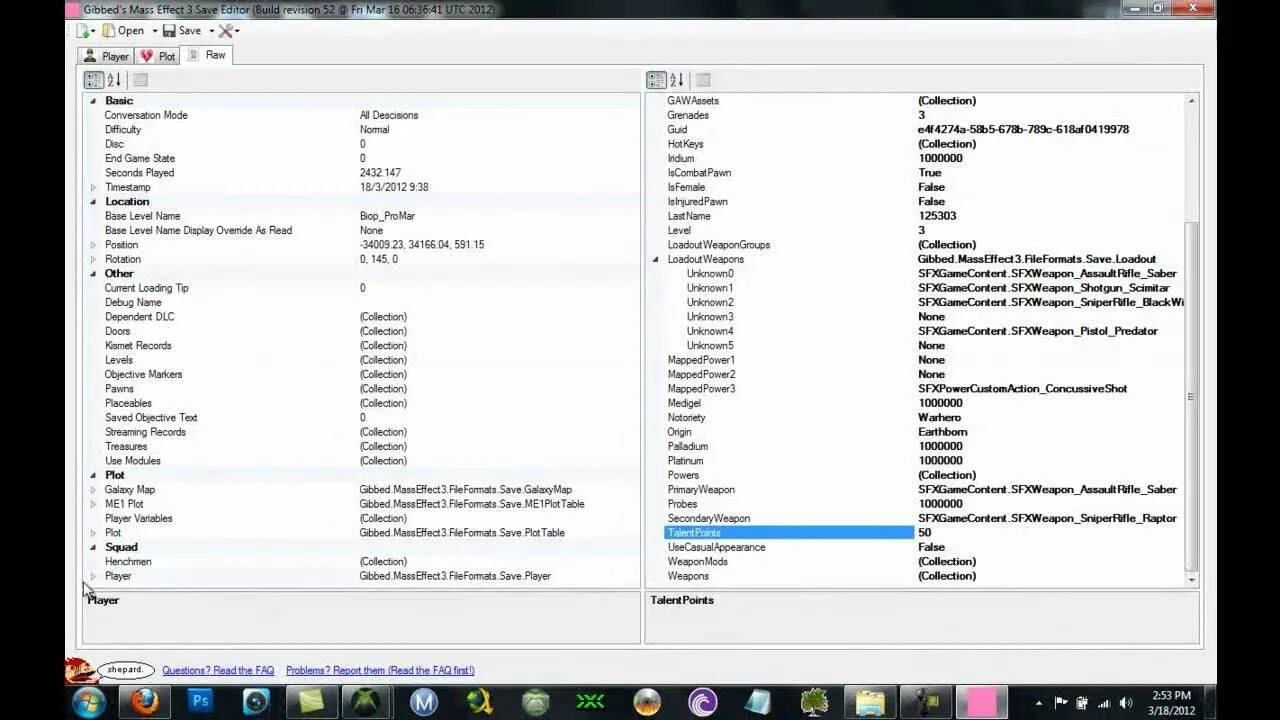This screenshot has width=1280, height=720.
Task: Expand the Timestamp property
Action: (93, 188)
